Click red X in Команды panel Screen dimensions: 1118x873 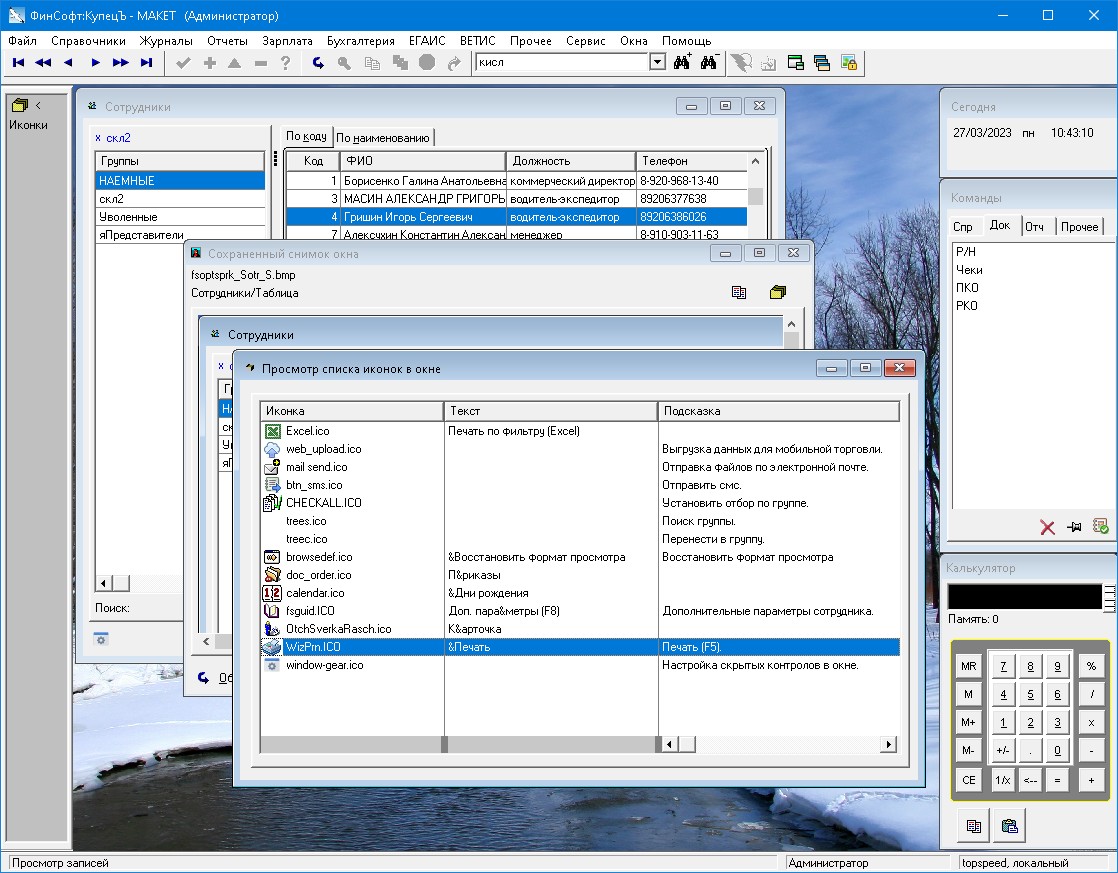tap(1047, 527)
